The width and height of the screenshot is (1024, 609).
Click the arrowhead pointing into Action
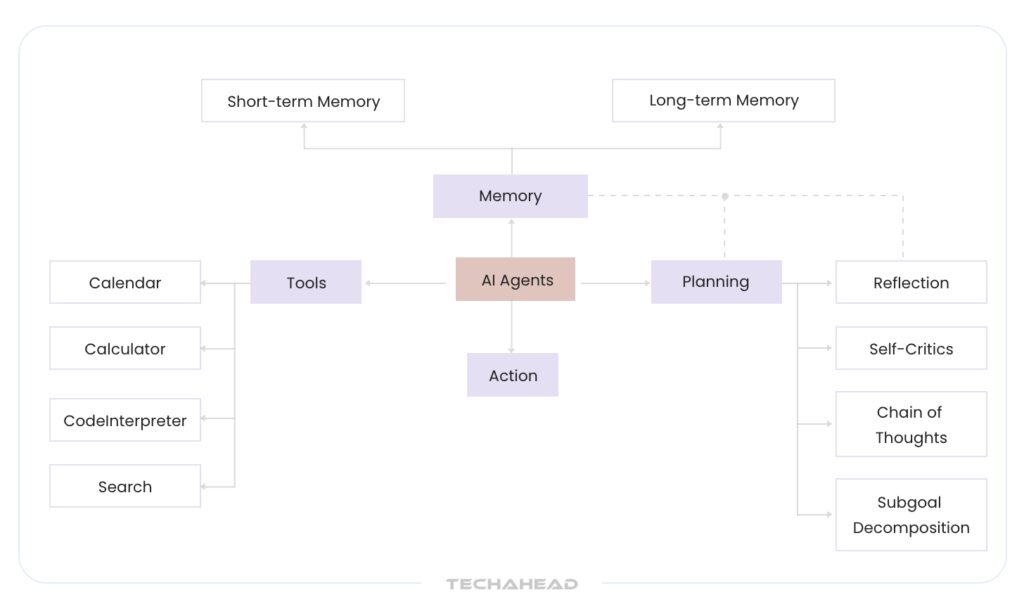pos(512,349)
